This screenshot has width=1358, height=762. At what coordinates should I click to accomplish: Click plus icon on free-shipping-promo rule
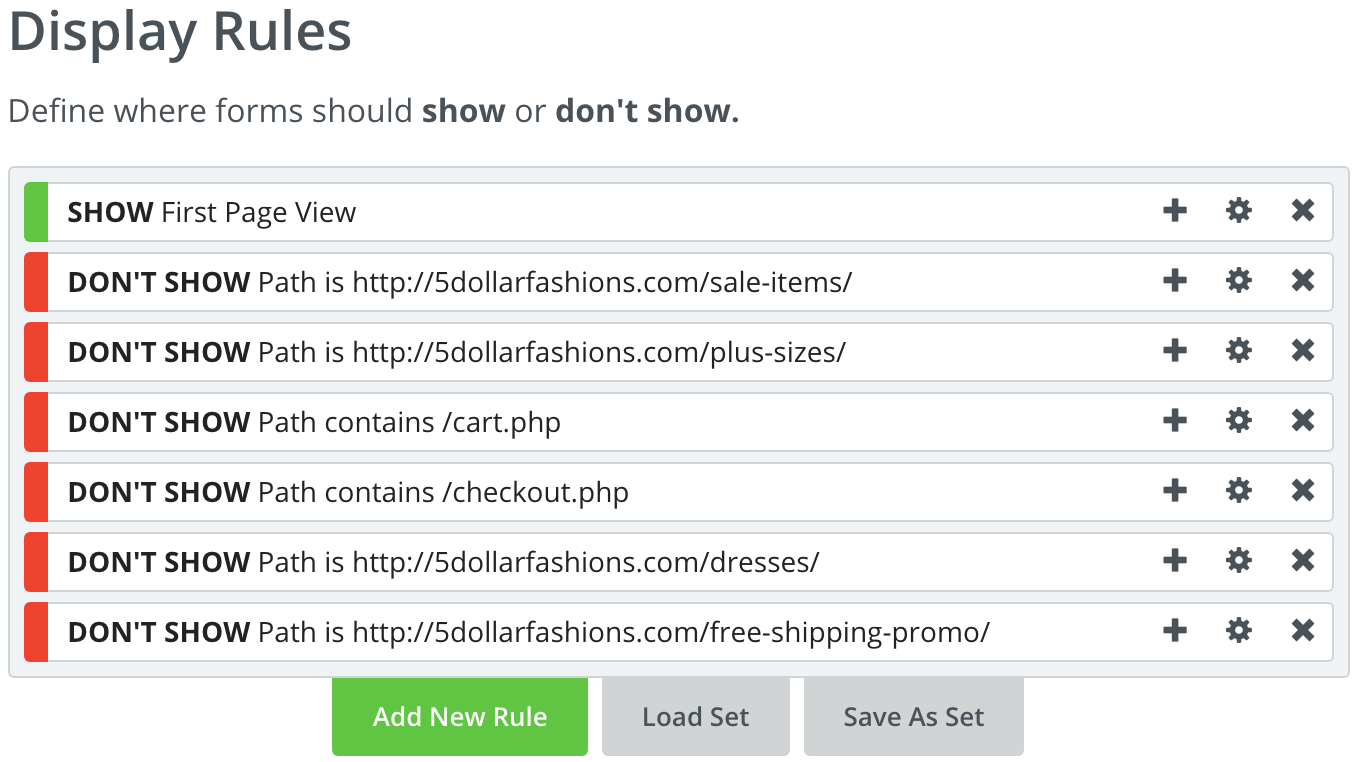point(1175,631)
